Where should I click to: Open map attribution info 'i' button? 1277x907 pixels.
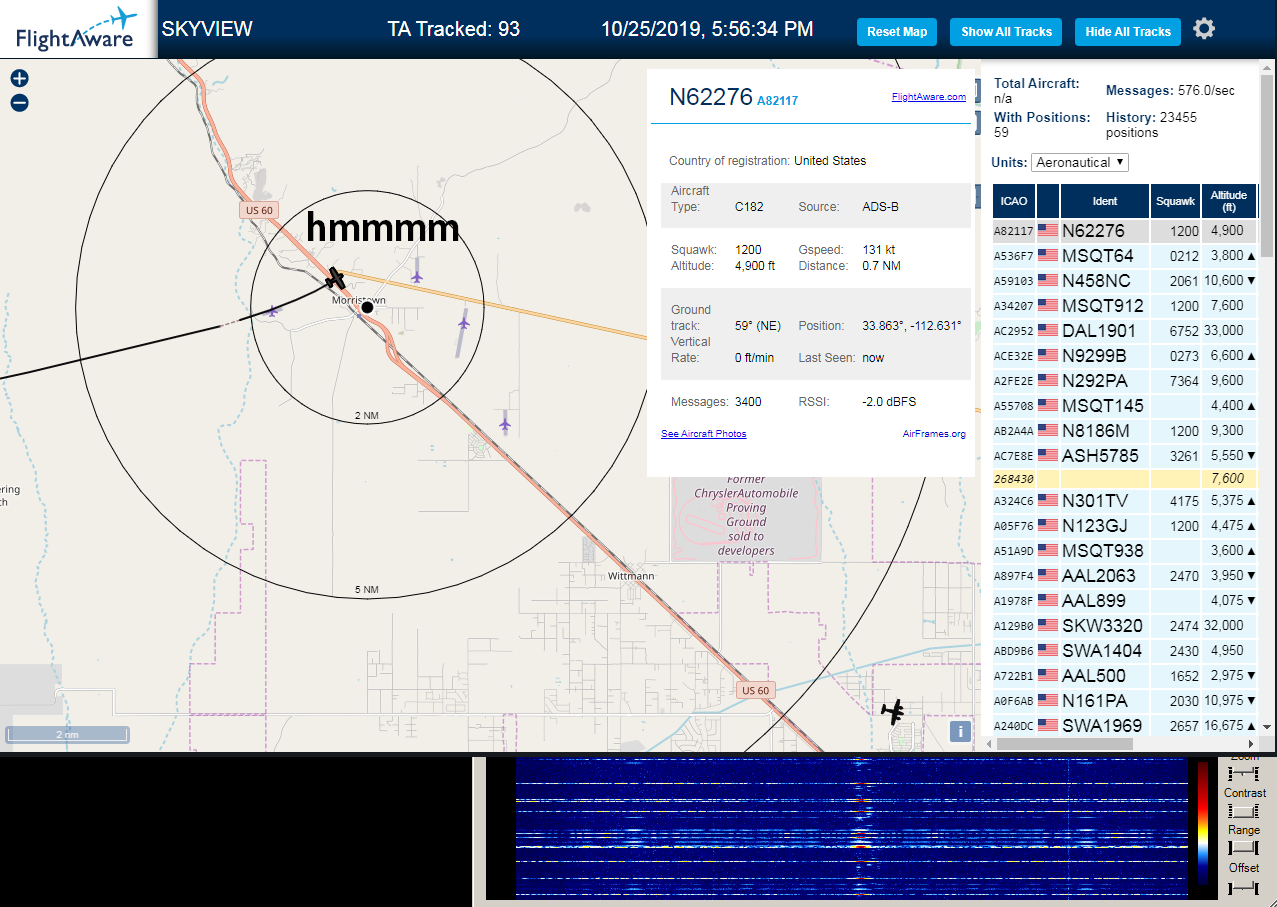tap(960, 731)
